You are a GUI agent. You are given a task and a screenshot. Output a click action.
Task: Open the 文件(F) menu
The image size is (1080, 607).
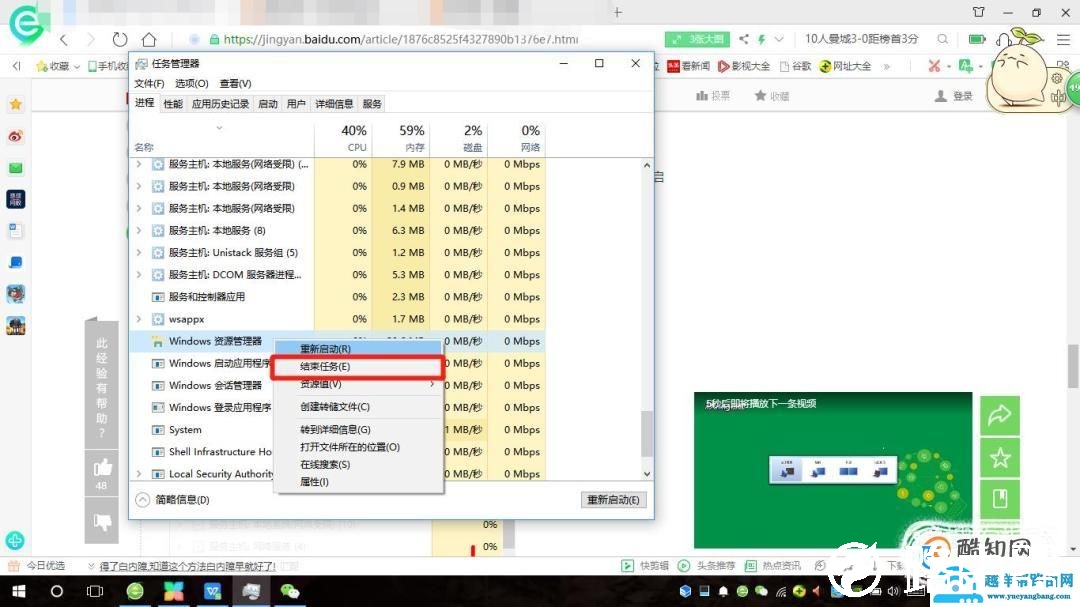149,83
